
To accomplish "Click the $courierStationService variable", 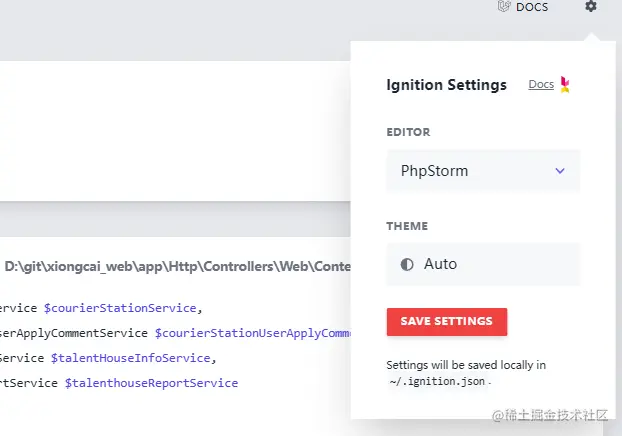I will [x=120, y=308].
